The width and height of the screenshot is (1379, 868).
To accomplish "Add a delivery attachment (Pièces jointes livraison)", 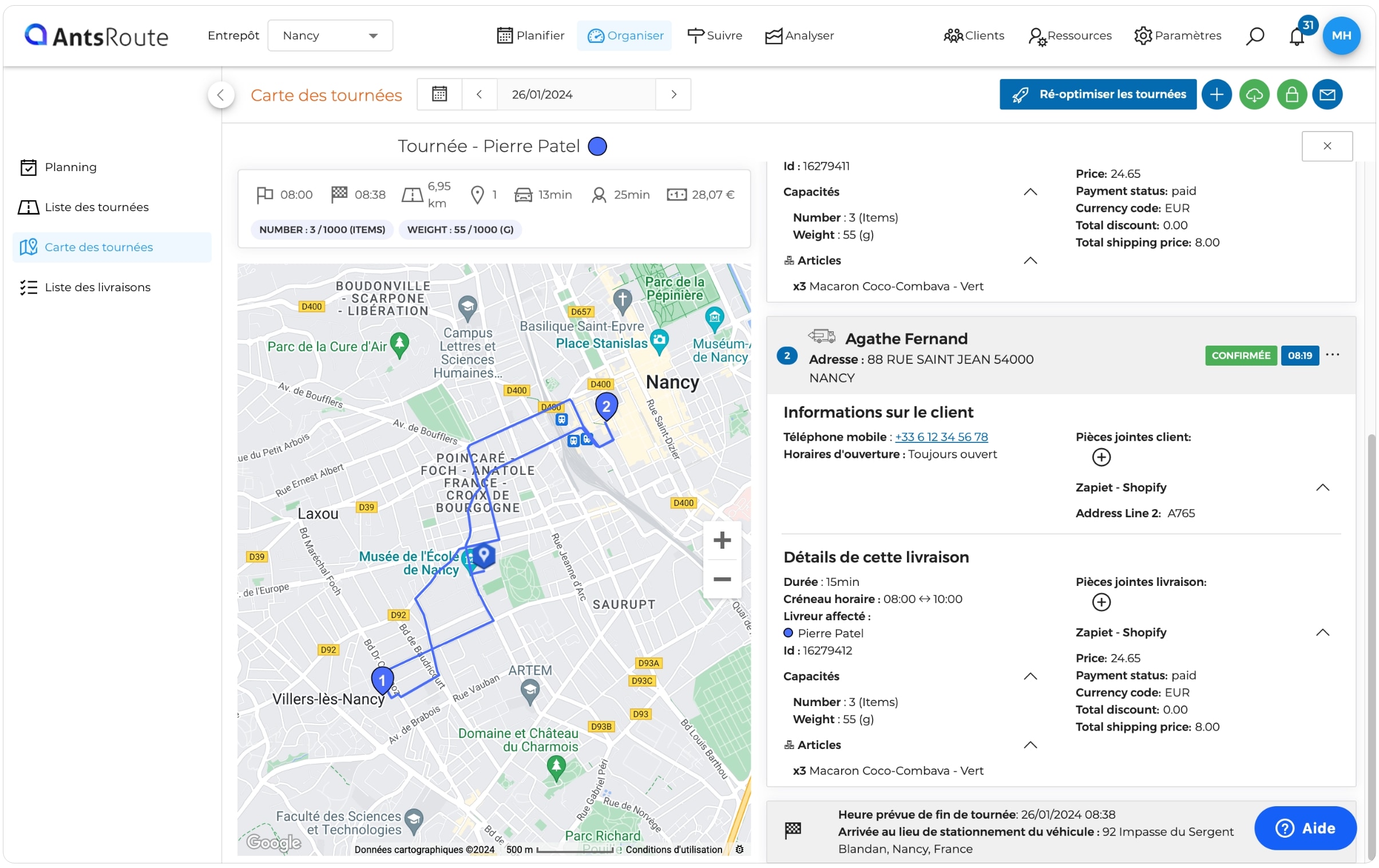I will 1101,602.
